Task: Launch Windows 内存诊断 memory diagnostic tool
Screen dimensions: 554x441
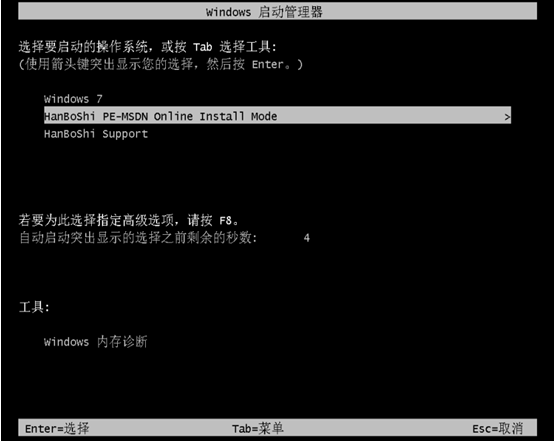Action: point(95,342)
